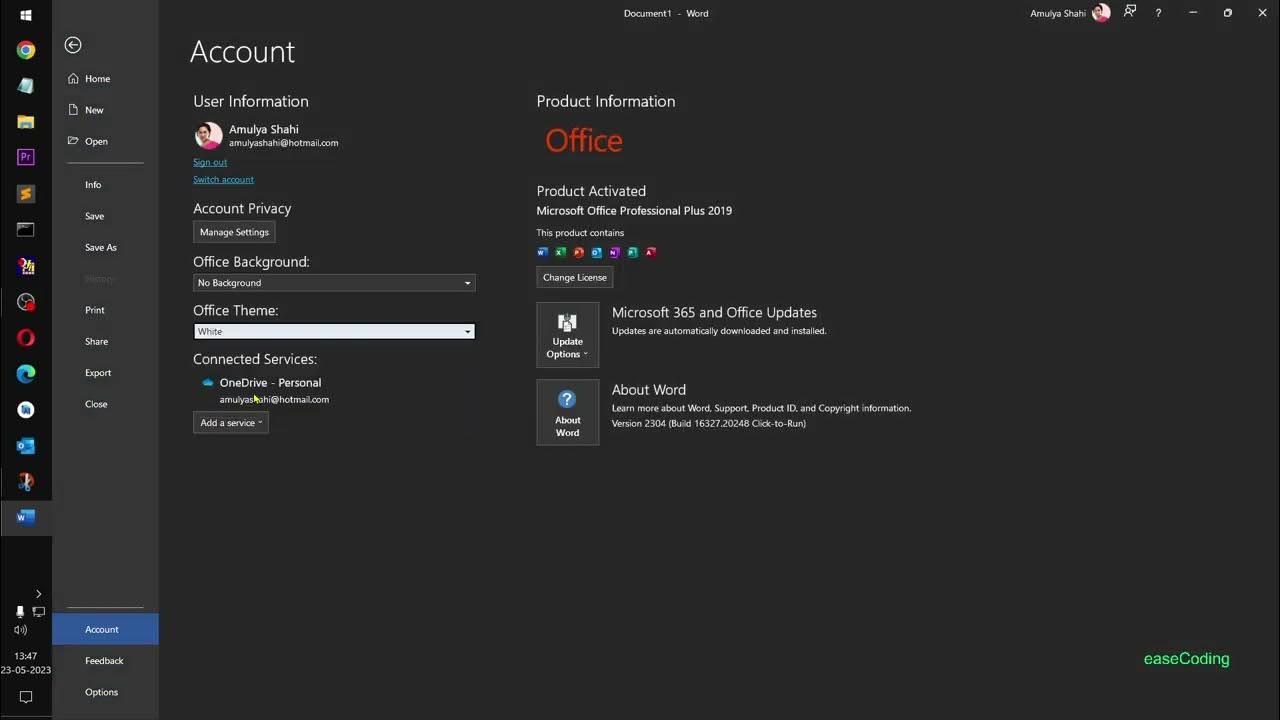This screenshot has width=1280, height=720.
Task: Click the volume speaker icon in the tray
Action: (20, 630)
